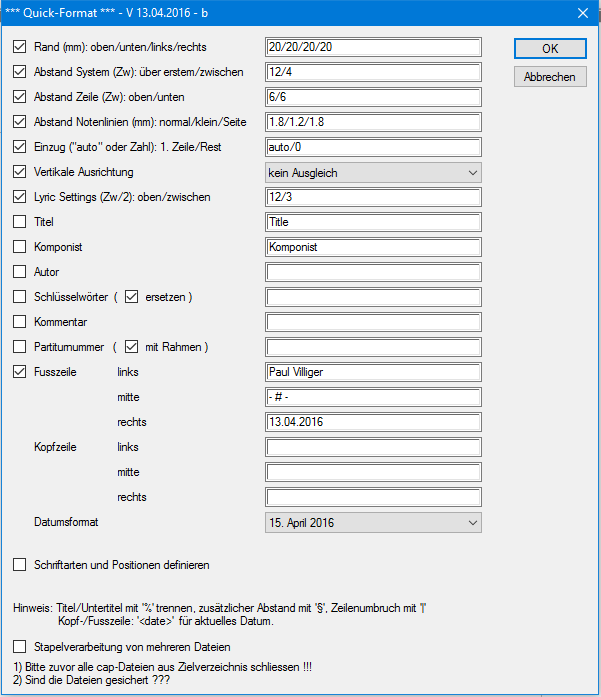Uncheck the 'ersetzen' checkbox for Schlüsselwörter
601x697 pixels.
coord(132,297)
